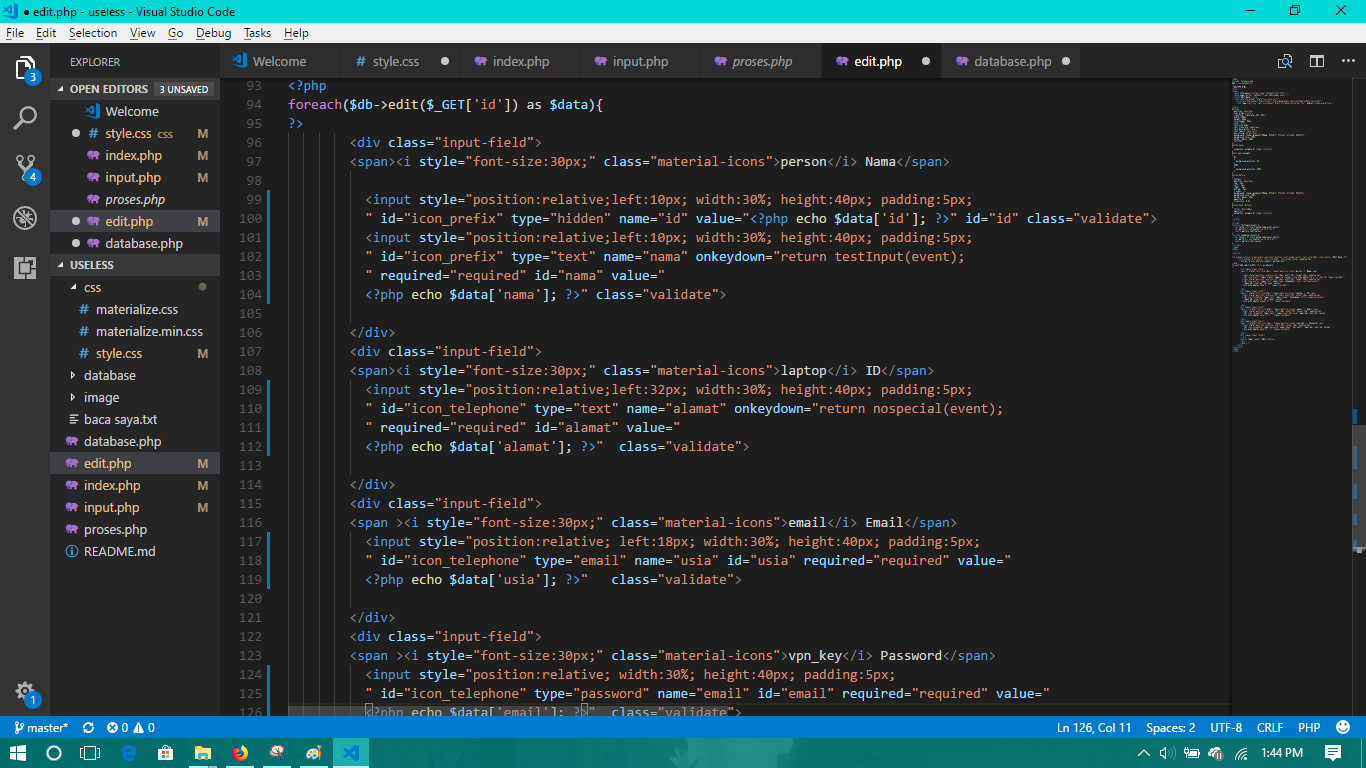
Task: Open the Debug menu
Action: point(213,33)
